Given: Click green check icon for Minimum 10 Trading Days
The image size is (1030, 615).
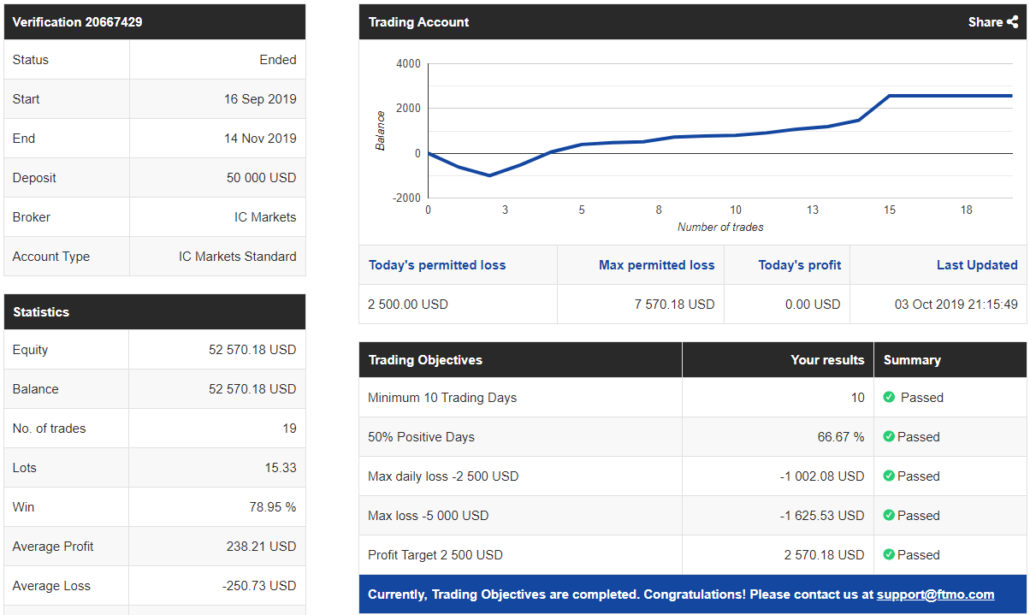Looking at the screenshot, I should (x=889, y=397).
